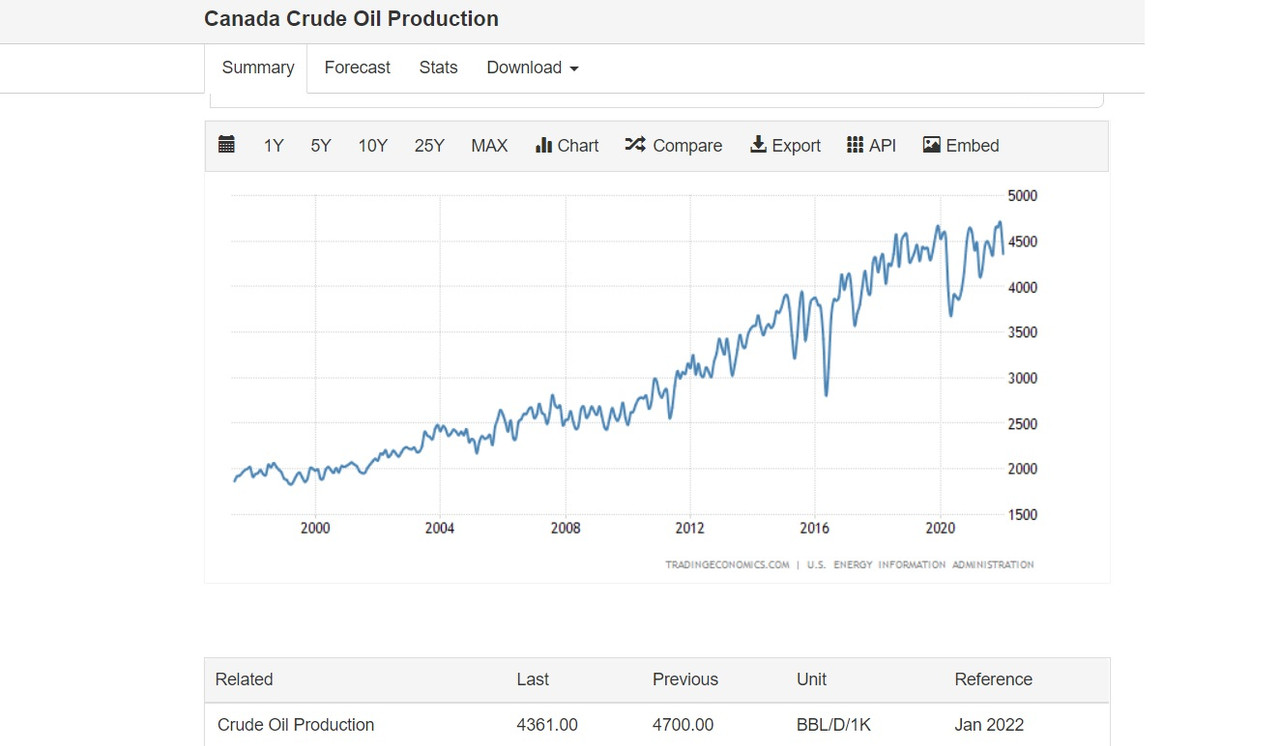This screenshot has width=1280, height=746.
Task: Select the 25Y time range
Action: (x=430, y=146)
